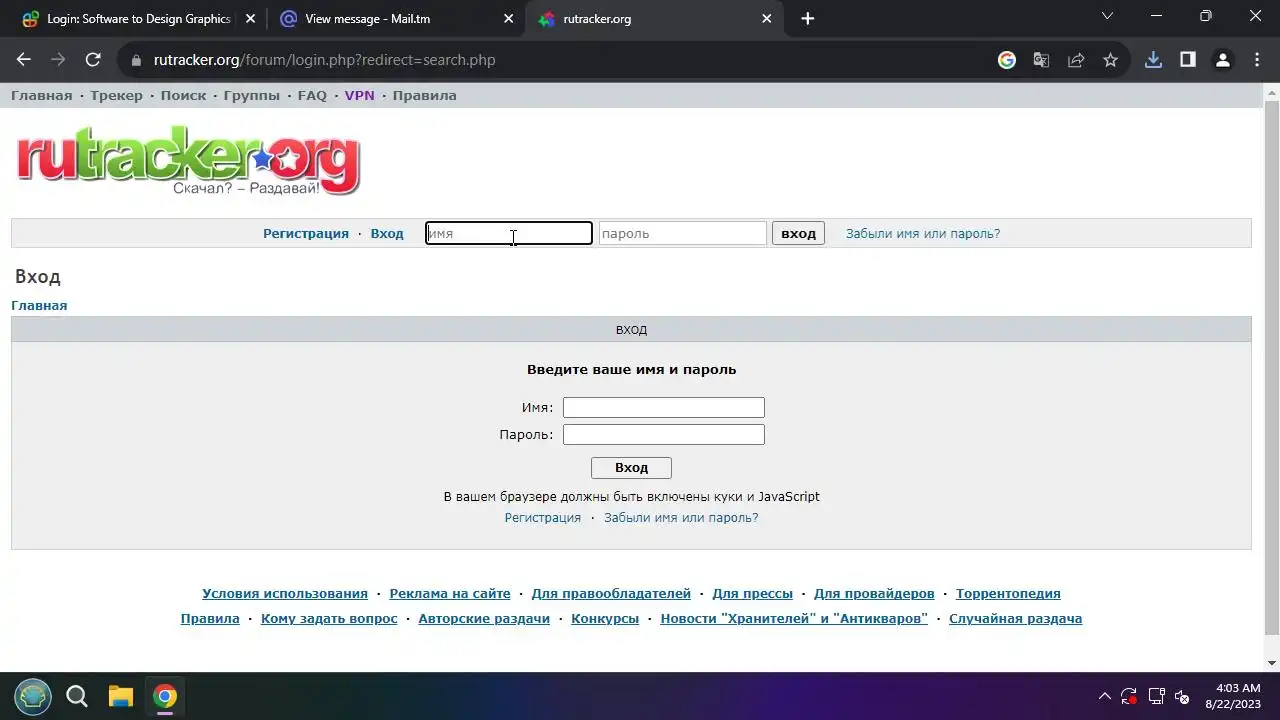
Task: Open the translate page icon
Action: [x=1041, y=60]
